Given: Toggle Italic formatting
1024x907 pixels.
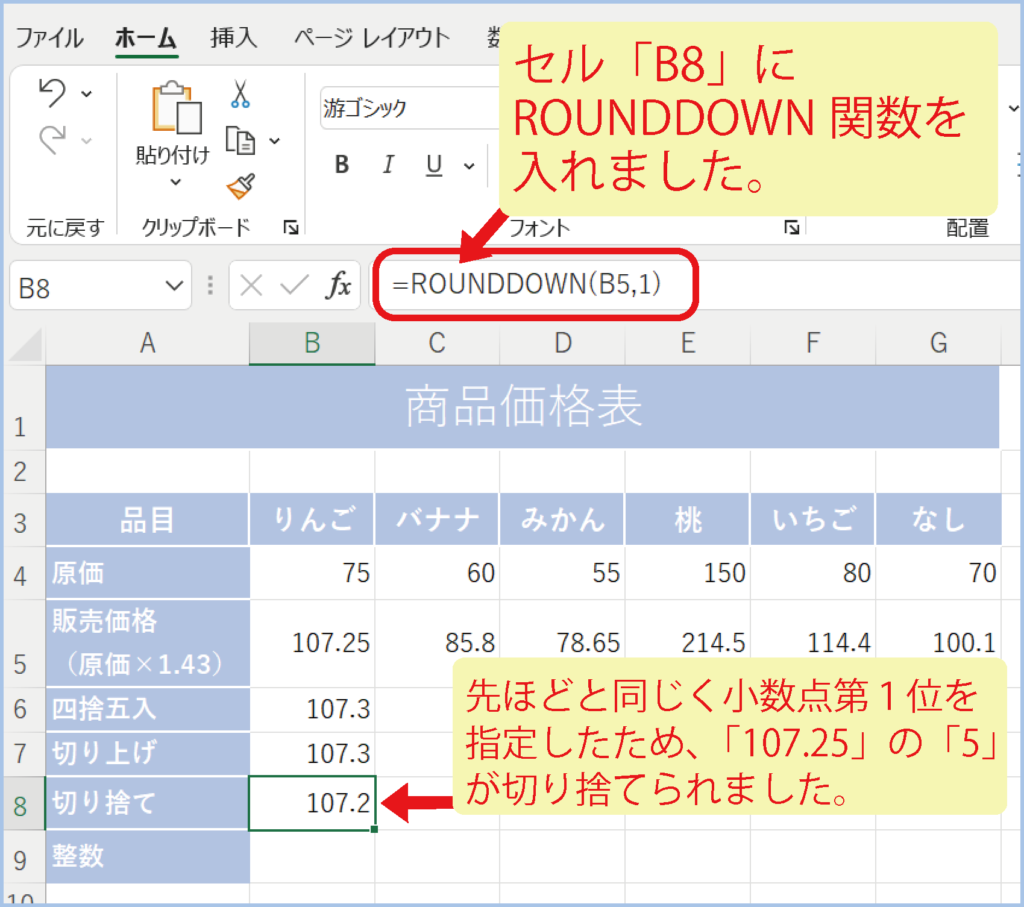Looking at the screenshot, I should tap(389, 165).
